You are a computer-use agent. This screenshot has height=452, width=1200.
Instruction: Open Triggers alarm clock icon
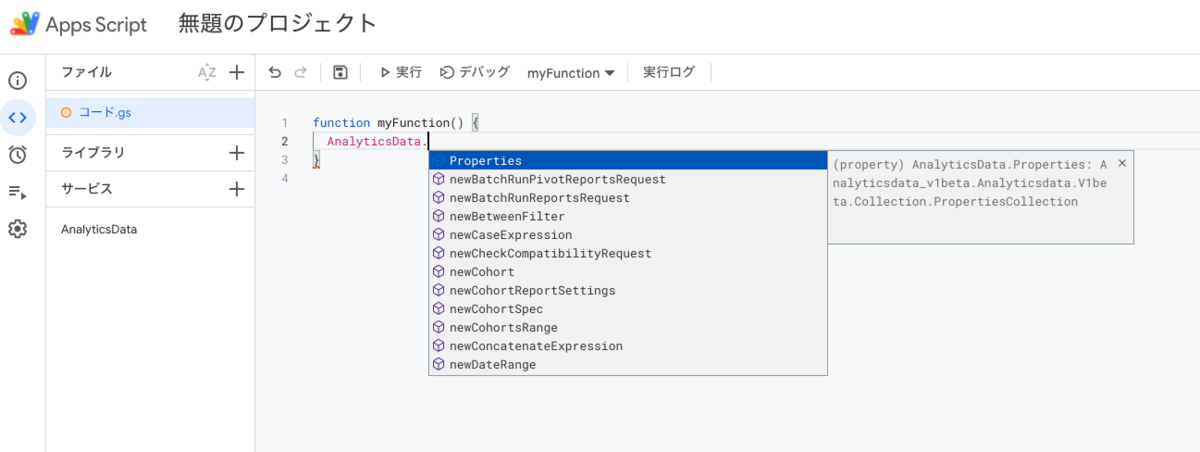tap(17, 154)
